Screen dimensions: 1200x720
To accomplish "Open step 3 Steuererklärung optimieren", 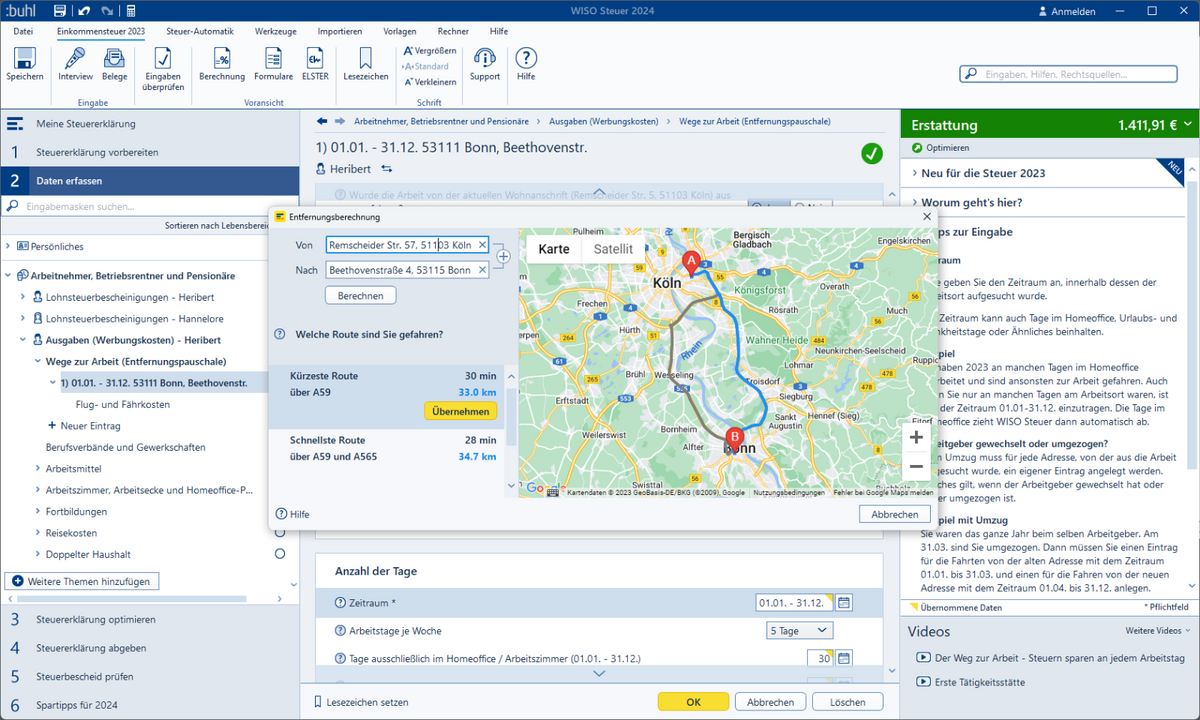I will (x=150, y=619).
